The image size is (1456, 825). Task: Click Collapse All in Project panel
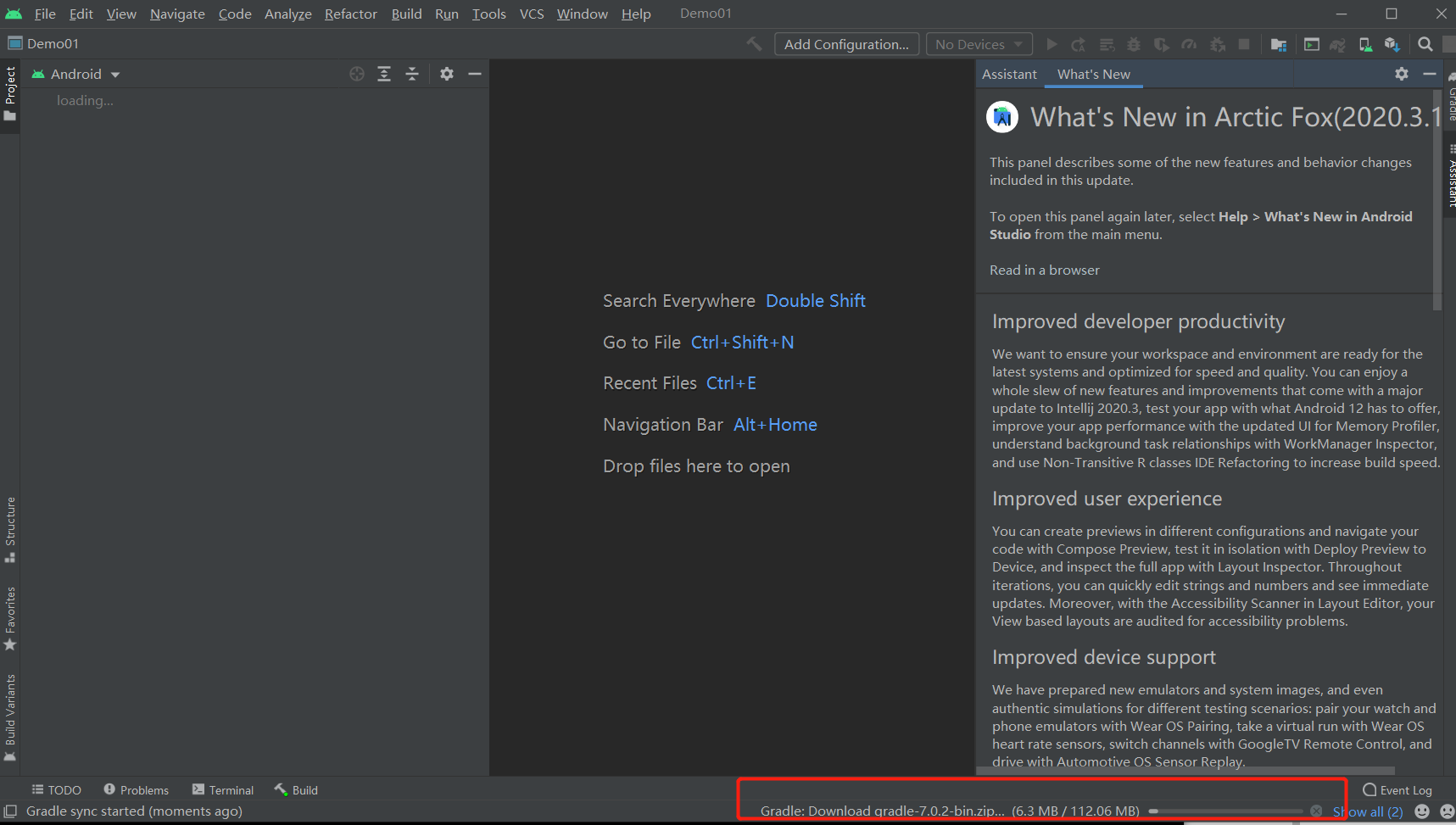click(412, 74)
